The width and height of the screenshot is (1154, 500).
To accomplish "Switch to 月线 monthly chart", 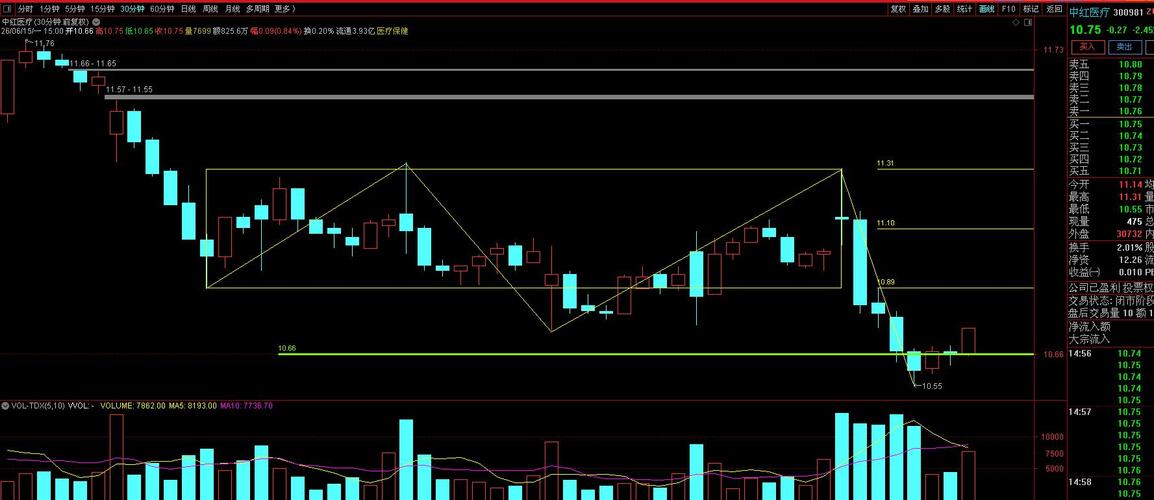I will (232, 9).
